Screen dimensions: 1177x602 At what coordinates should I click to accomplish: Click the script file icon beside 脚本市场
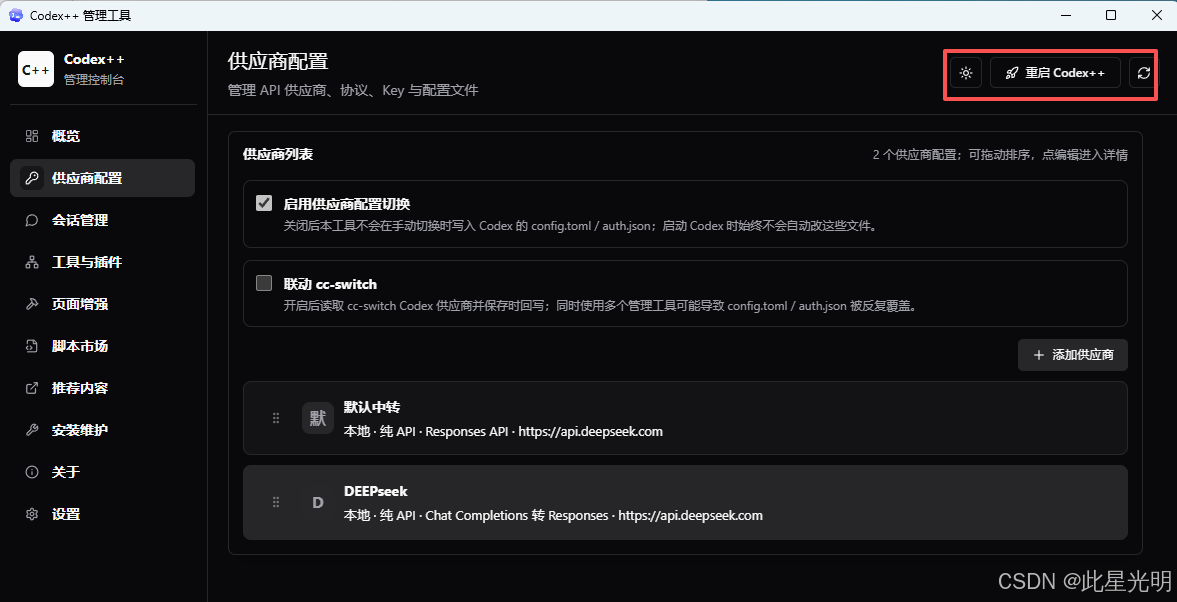(x=32, y=346)
